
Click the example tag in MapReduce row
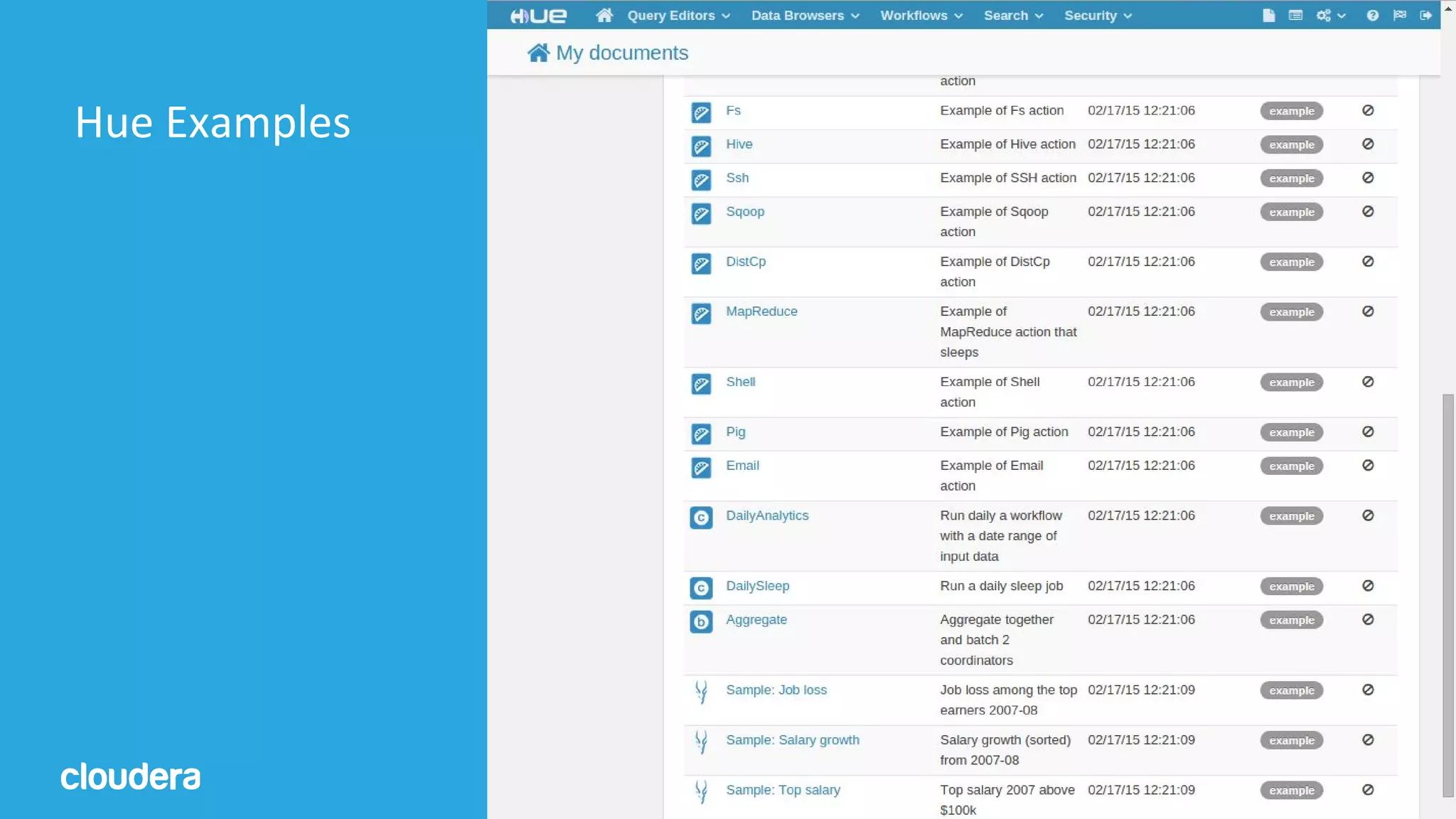tap(1291, 312)
